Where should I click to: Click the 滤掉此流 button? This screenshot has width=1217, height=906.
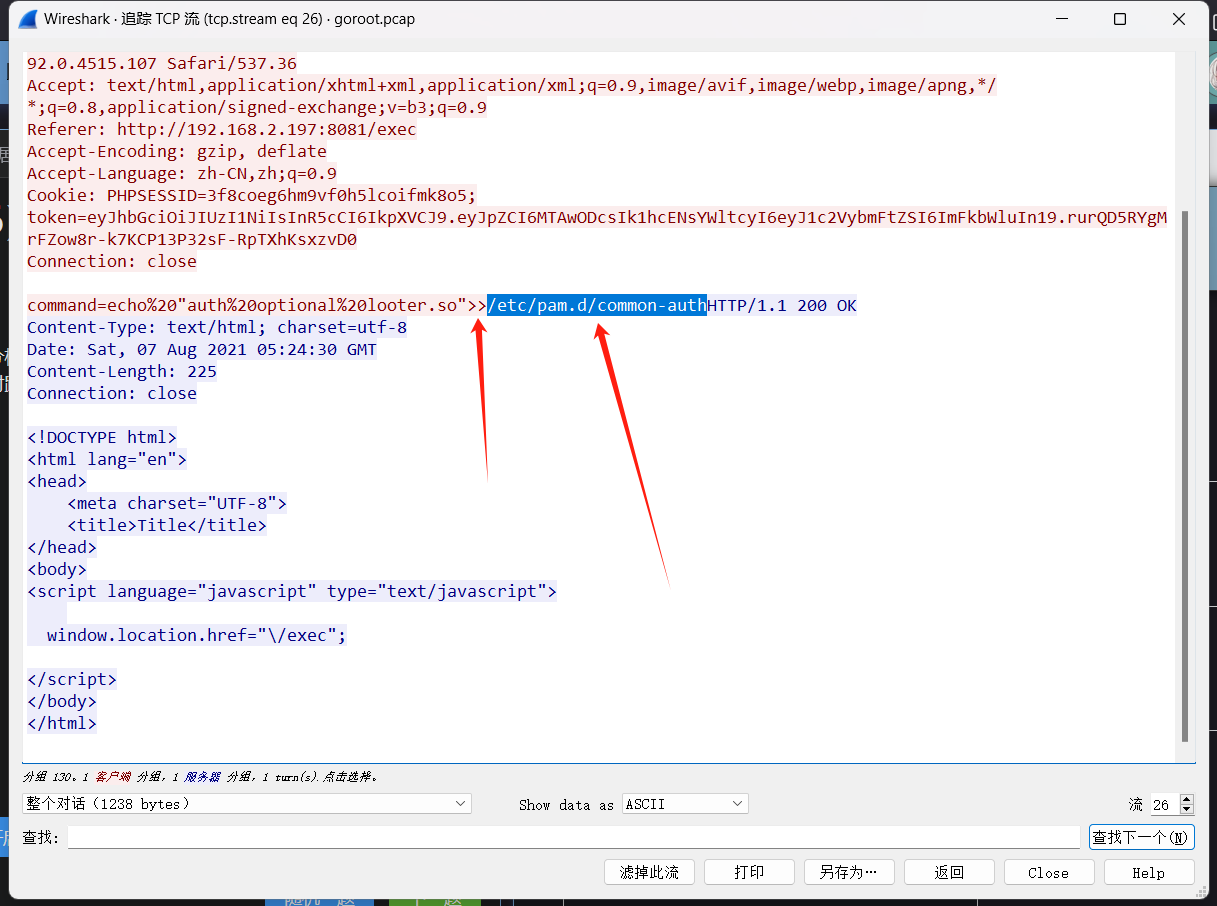pos(649,872)
